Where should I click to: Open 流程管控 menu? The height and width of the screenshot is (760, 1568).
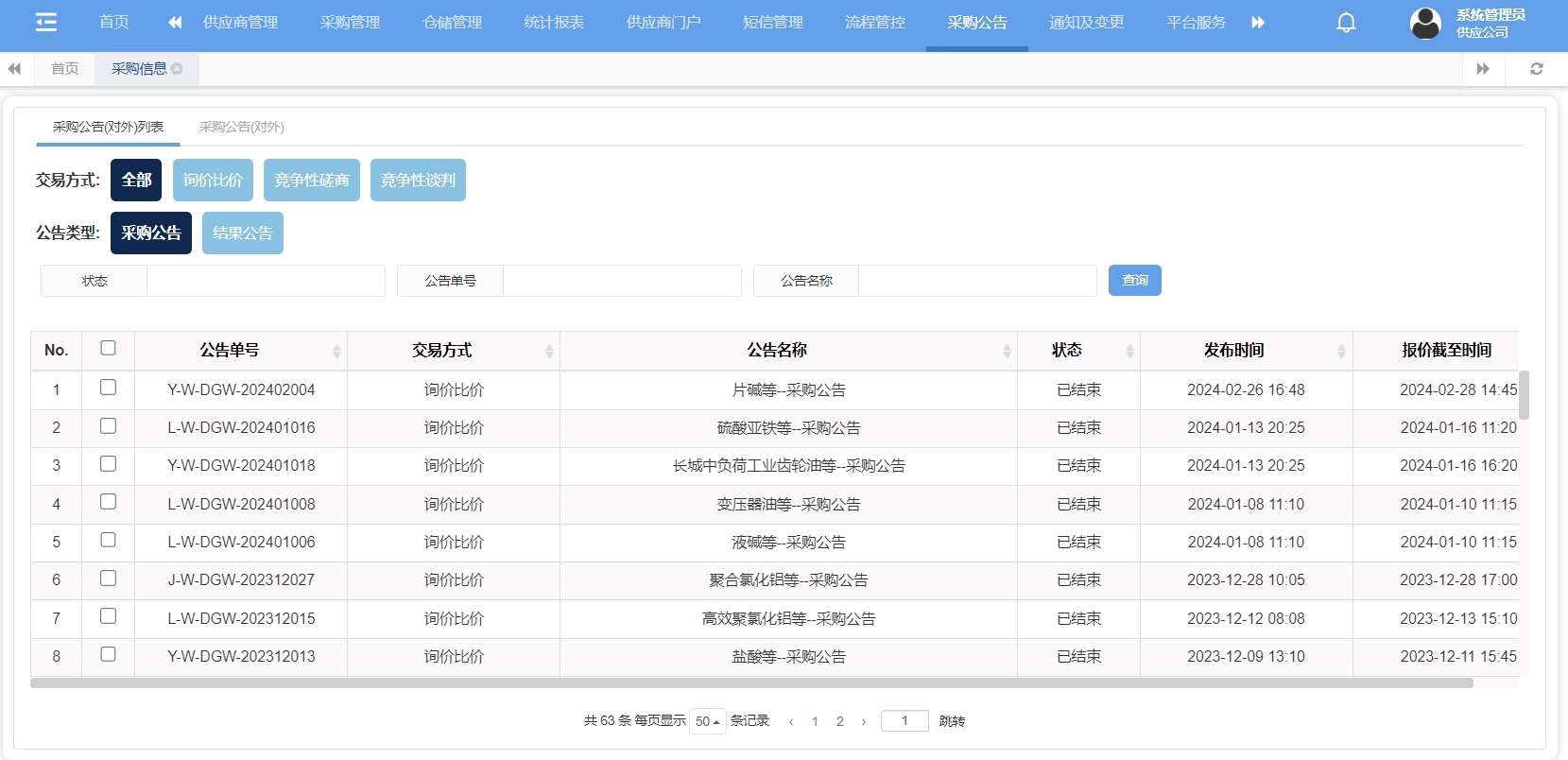[x=875, y=23]
